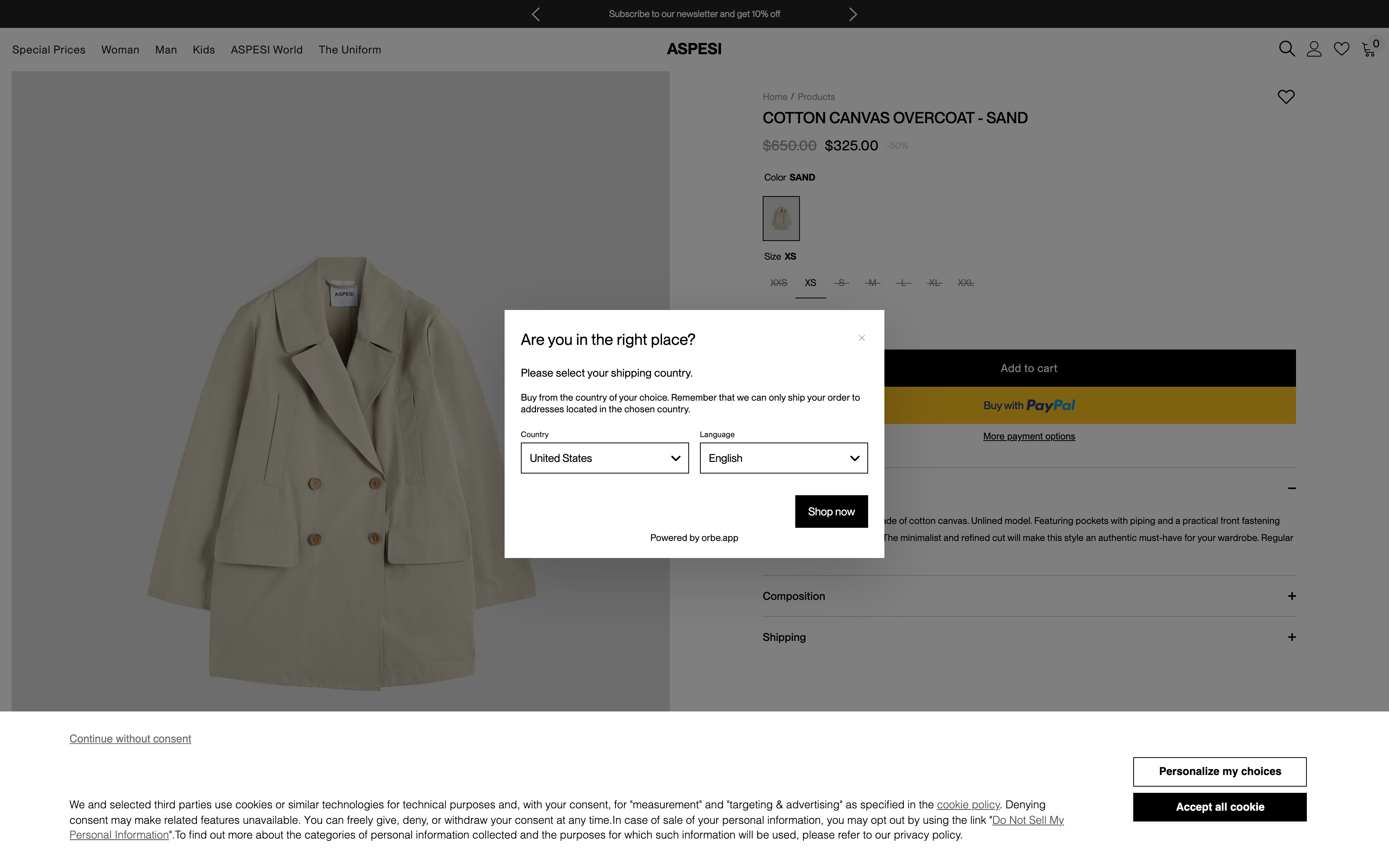Open the Woman menu
The width and height of the screenshot is (1389, 868).
(120, 50)
